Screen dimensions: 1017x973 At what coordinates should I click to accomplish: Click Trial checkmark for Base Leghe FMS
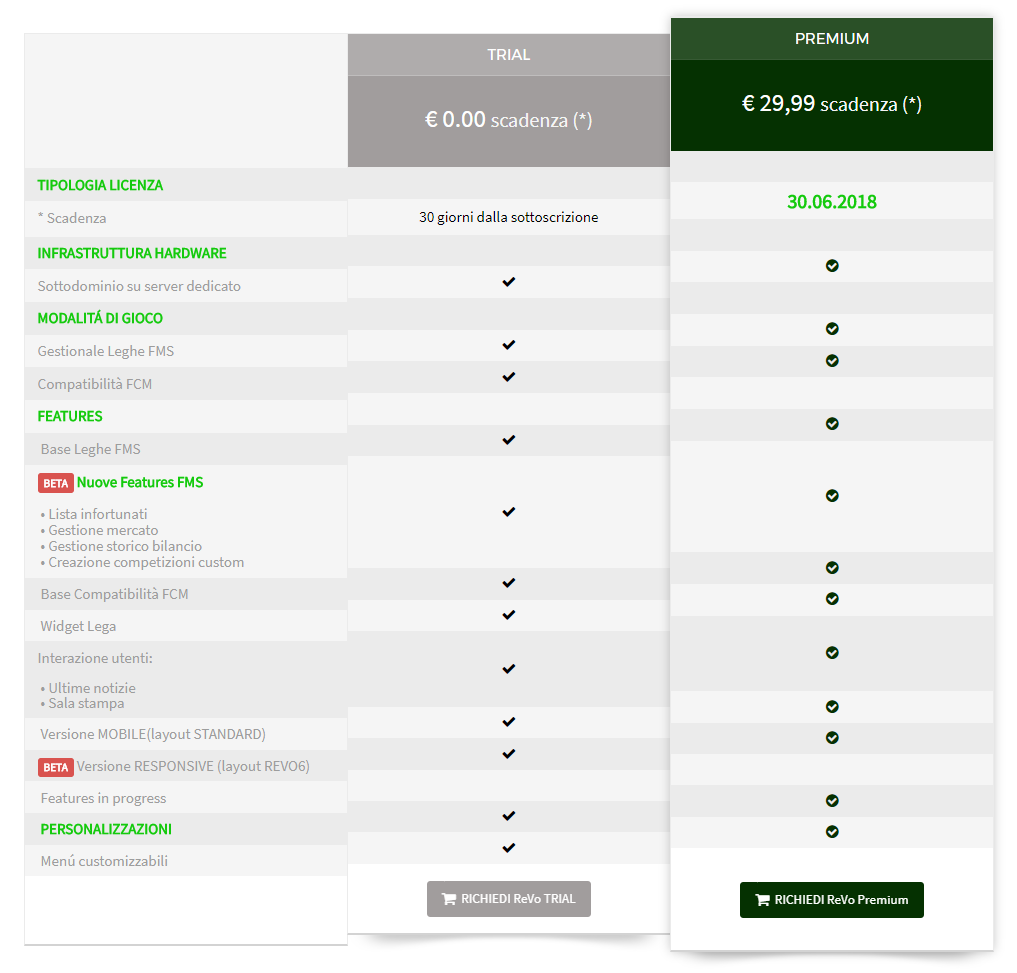click(508, 440)
